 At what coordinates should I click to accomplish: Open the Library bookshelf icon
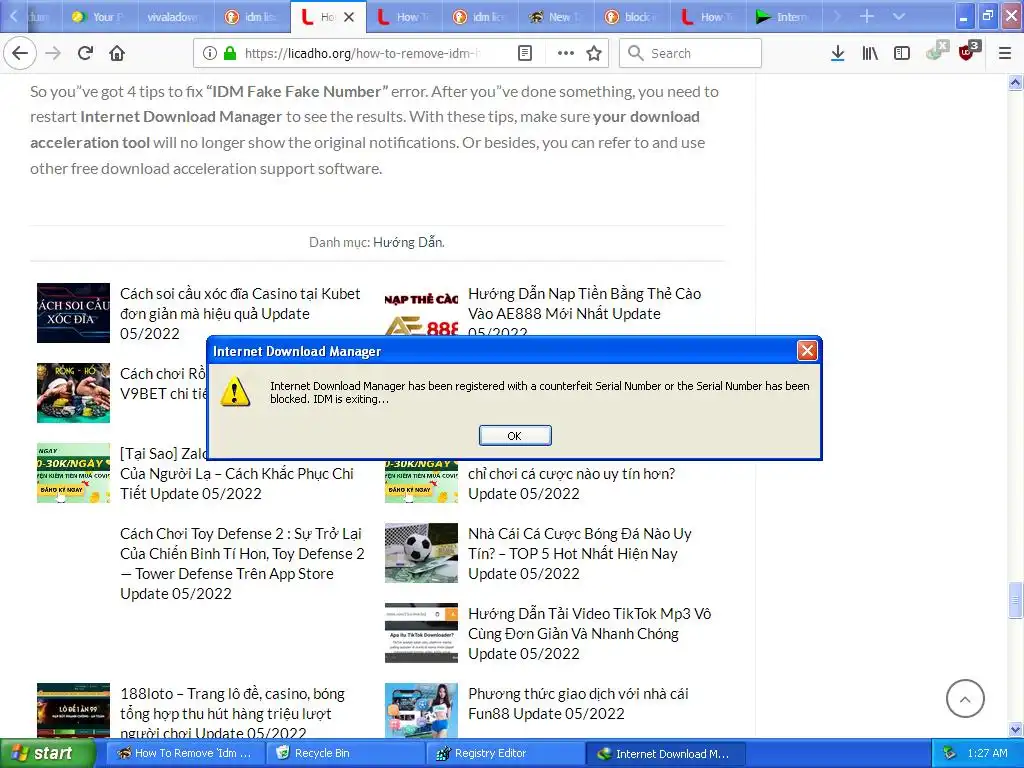[870, 53]
